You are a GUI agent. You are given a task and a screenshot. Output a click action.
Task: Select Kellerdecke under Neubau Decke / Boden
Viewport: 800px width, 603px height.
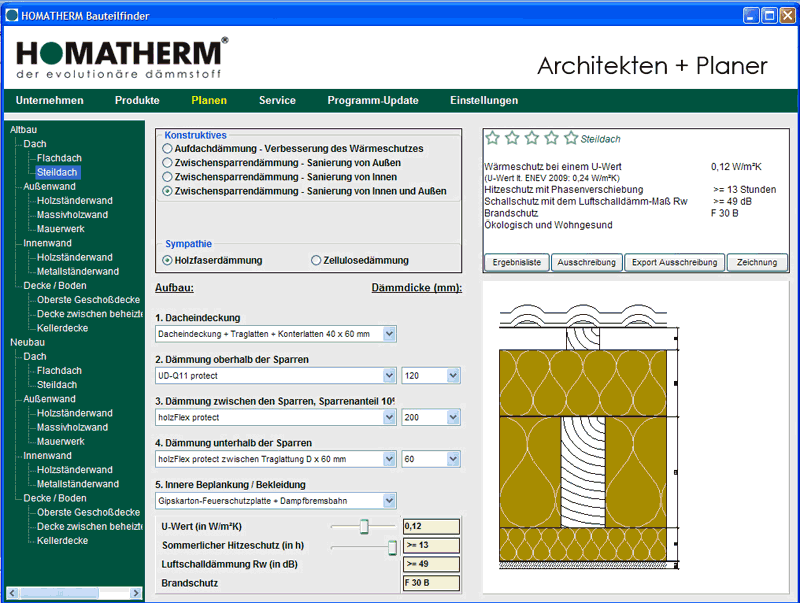pyautogui.click(x=62, y=541)
